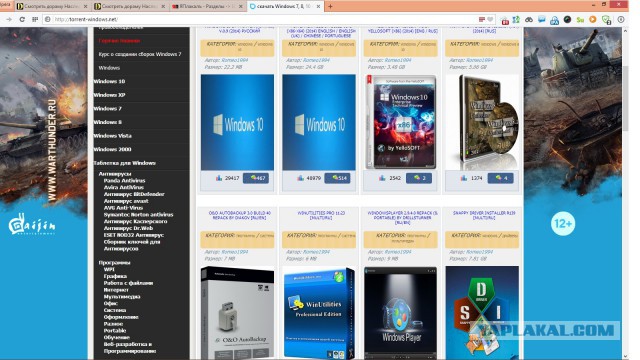This screenshot has width=640, height=360.
Task: Switch to second Смотреть дораму tab
Action: point(130,7)
